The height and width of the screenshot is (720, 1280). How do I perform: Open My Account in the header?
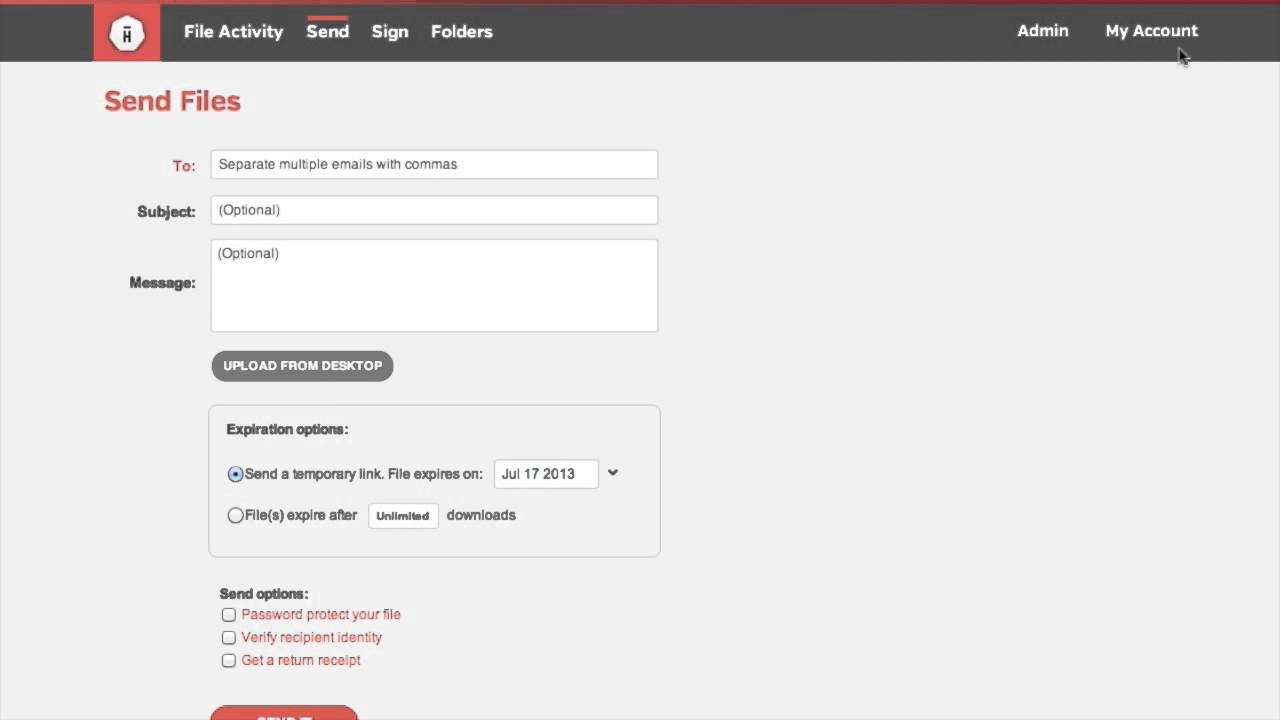[x=1151, y=31]
